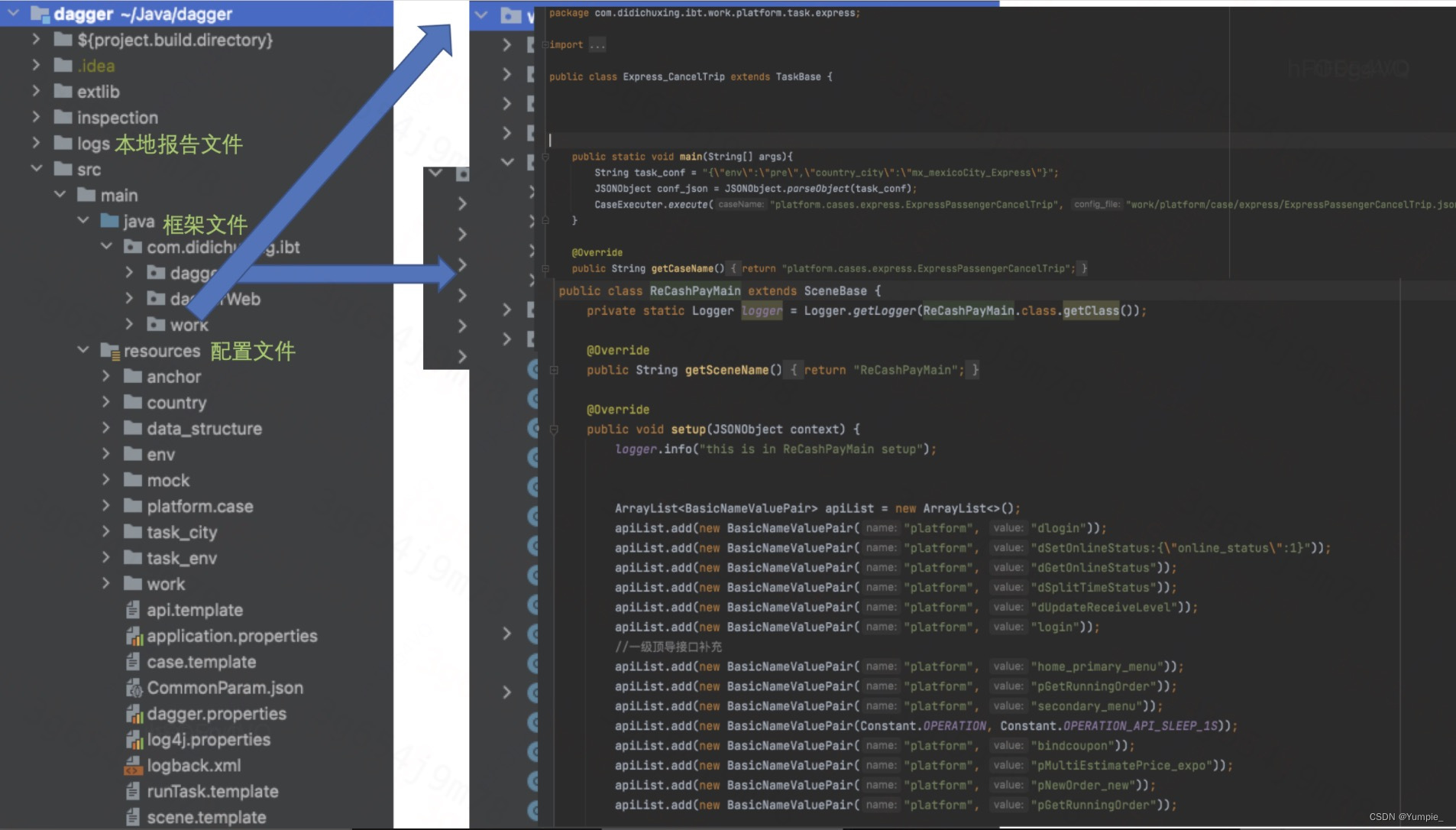Collapse the src folder chevron
The width and height of the screenshot is (1456, 830).
(x=36, y=168)
